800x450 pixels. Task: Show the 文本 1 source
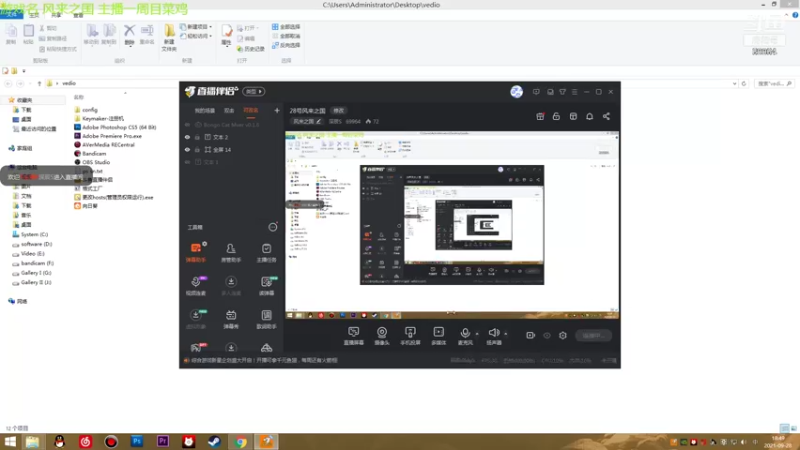coord(187,162)
